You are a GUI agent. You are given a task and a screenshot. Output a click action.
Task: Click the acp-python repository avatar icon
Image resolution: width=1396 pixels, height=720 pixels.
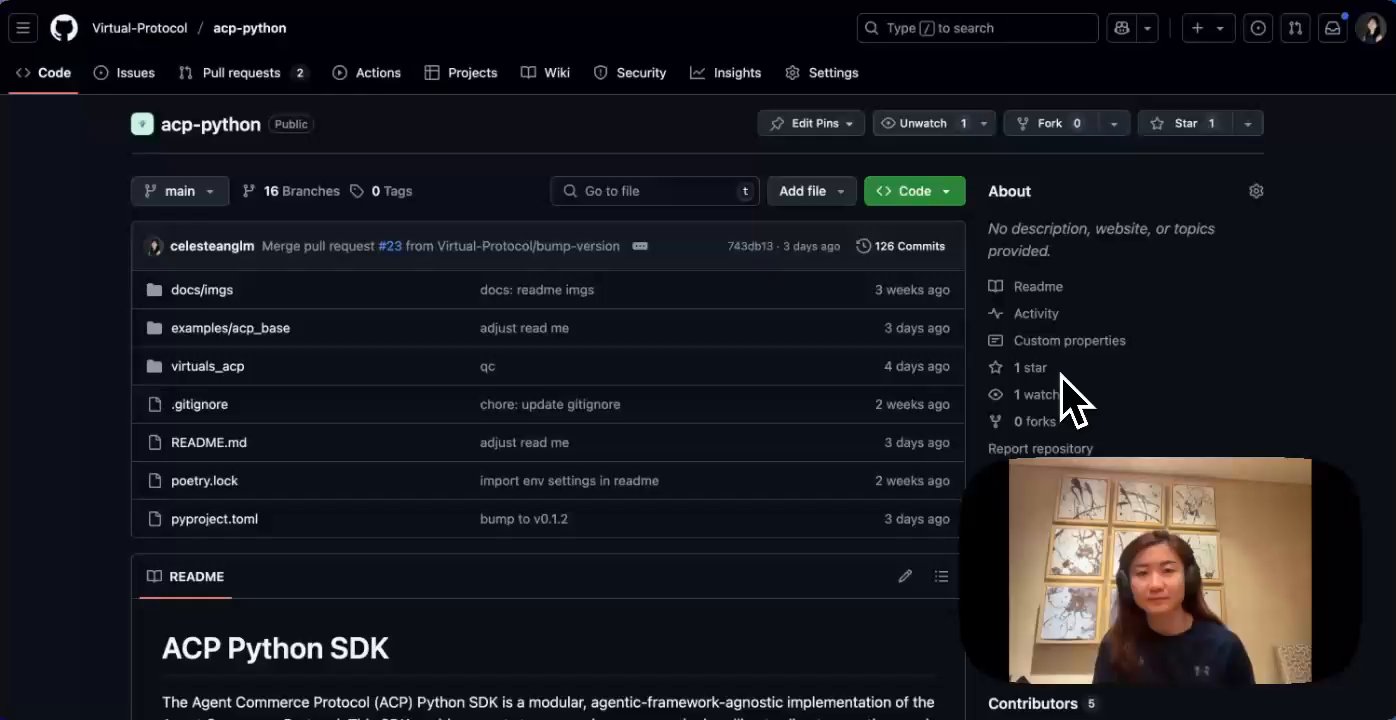click(x=142, y=124)
